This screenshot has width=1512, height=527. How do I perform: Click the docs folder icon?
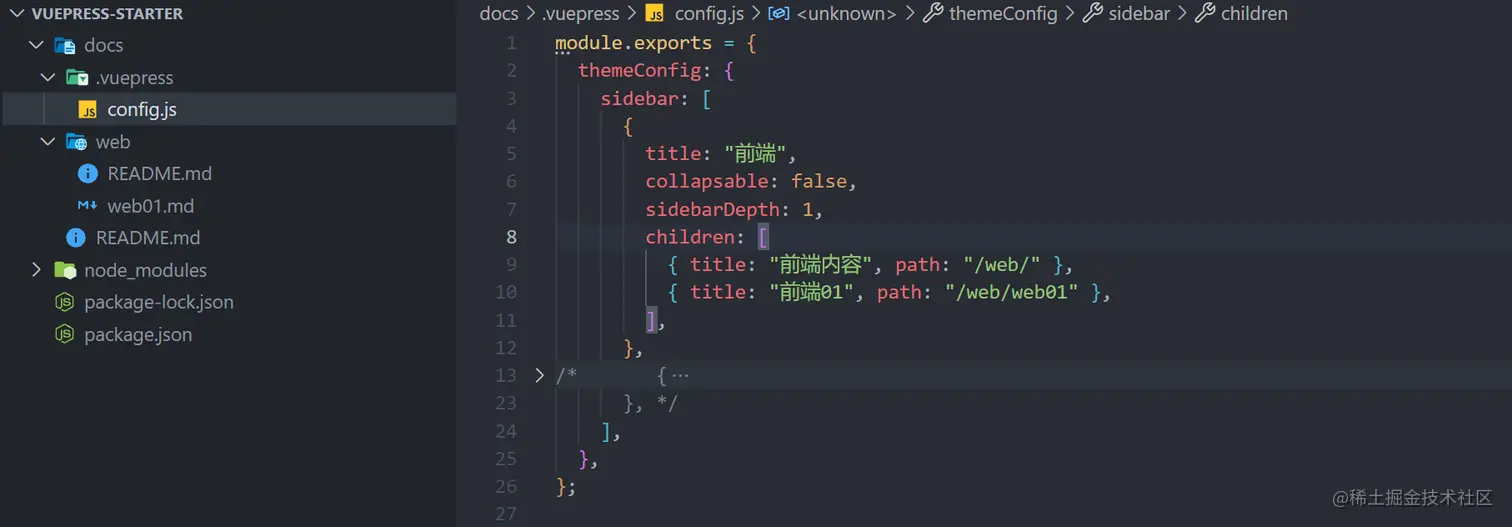tap(65, 45)
